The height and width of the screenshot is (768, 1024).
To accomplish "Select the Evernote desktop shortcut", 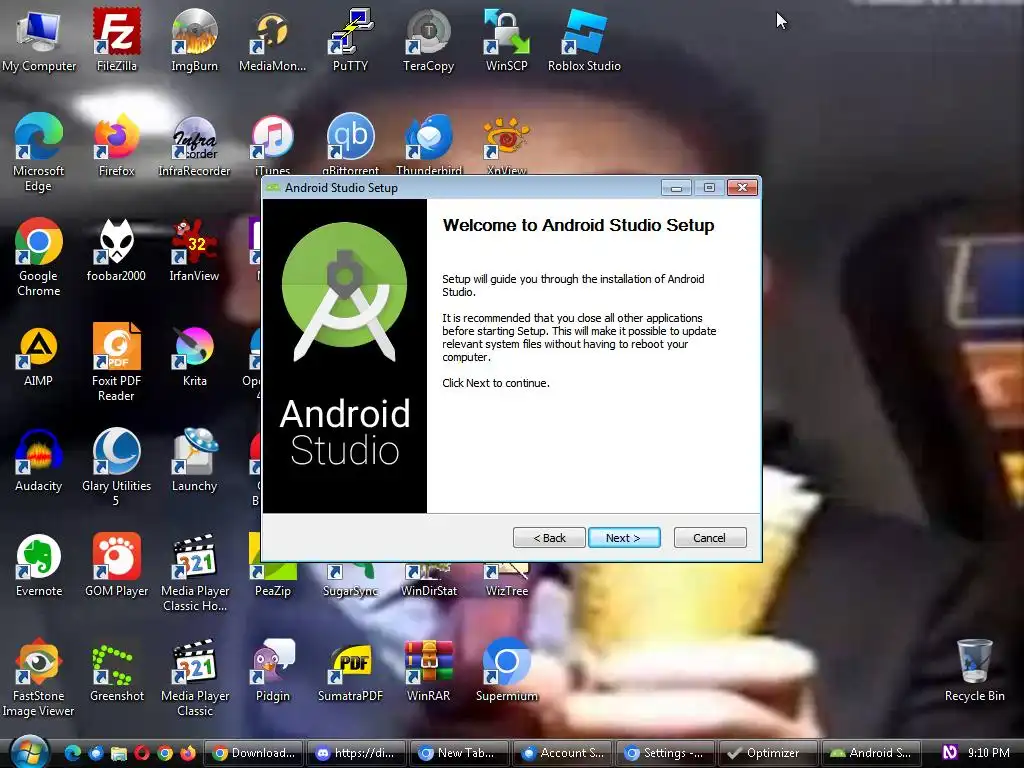I will 39,566.
